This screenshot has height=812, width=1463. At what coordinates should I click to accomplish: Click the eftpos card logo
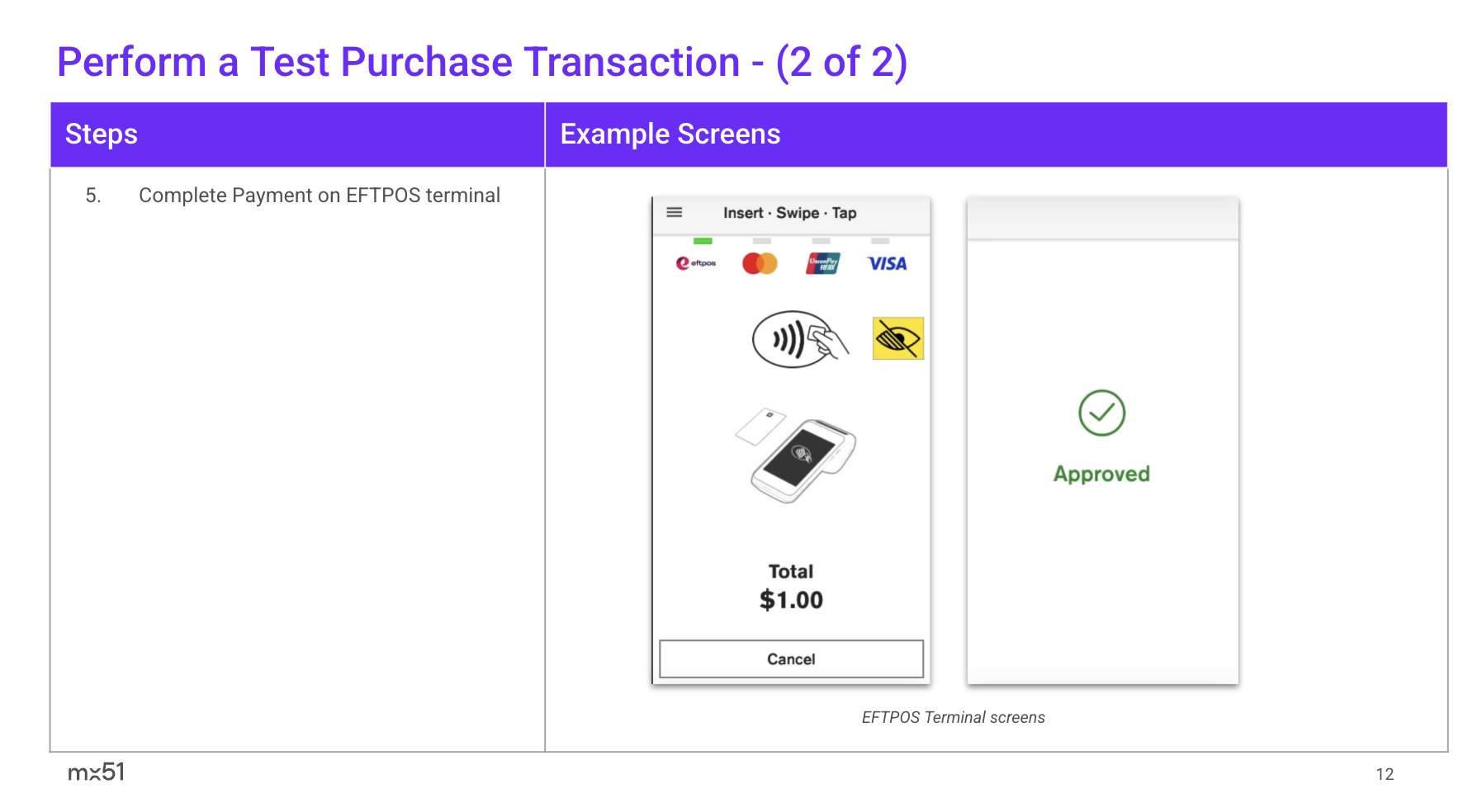tap(696, 263)
